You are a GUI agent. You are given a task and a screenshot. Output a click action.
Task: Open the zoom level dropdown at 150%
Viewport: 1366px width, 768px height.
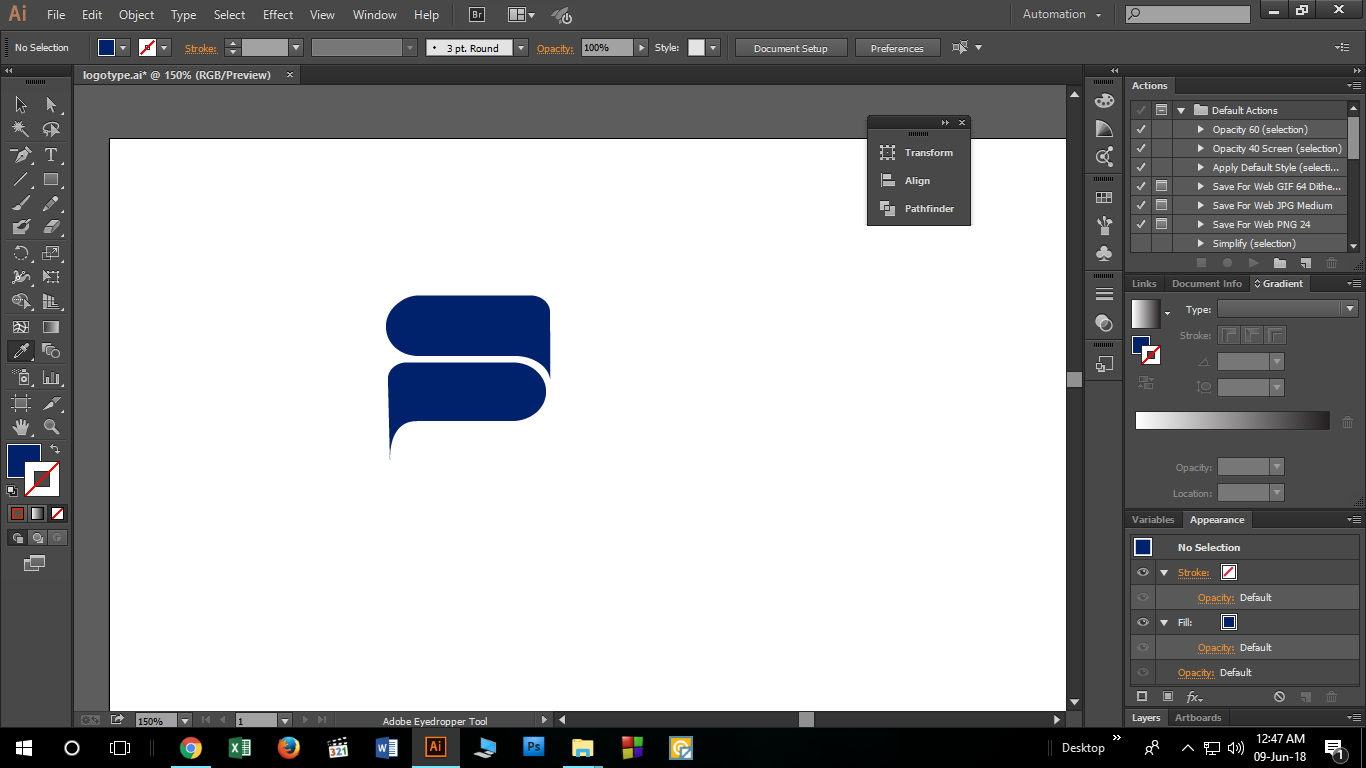(x=184, y=720)
